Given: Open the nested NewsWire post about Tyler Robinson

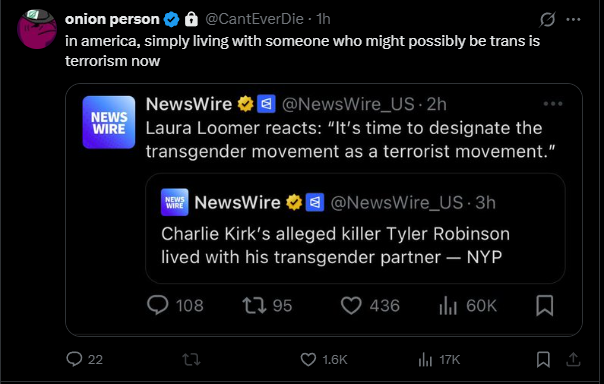Looking at the screenshot, I should click(x=355, y=229).
